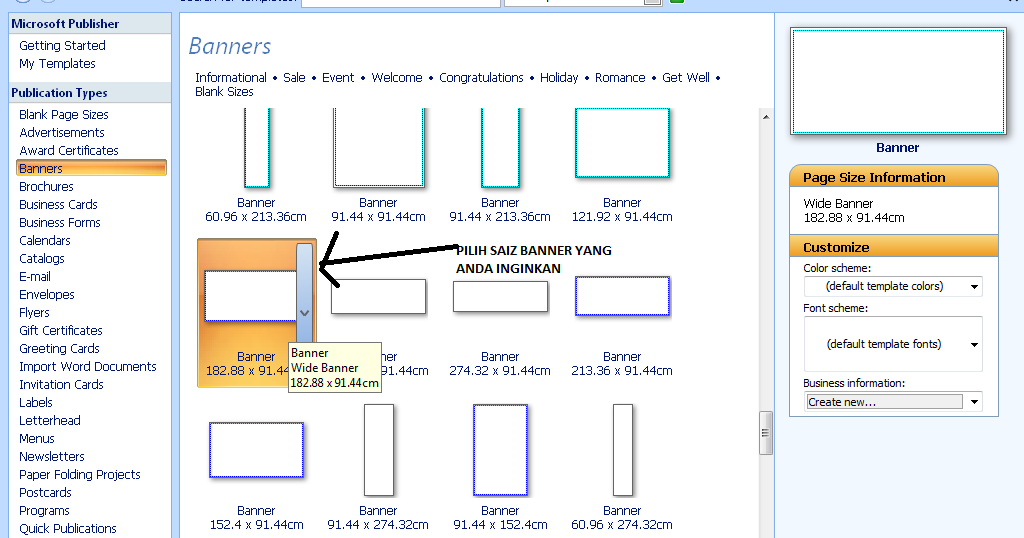Open Gift Certificates category
Viewport: 1024px width, 538px height.
pyautogui.click(x=61, y=330)
